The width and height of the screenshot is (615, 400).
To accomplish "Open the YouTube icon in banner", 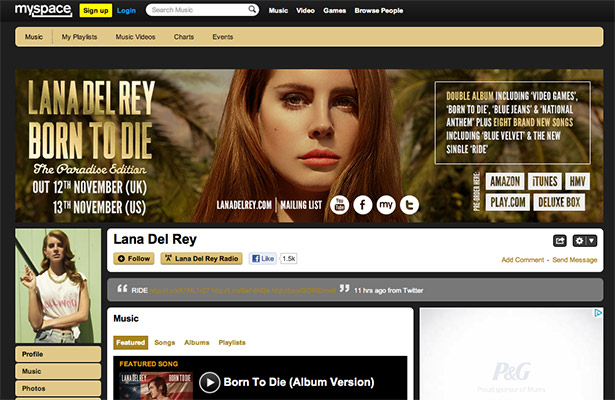I will click(x=340, y=205).
